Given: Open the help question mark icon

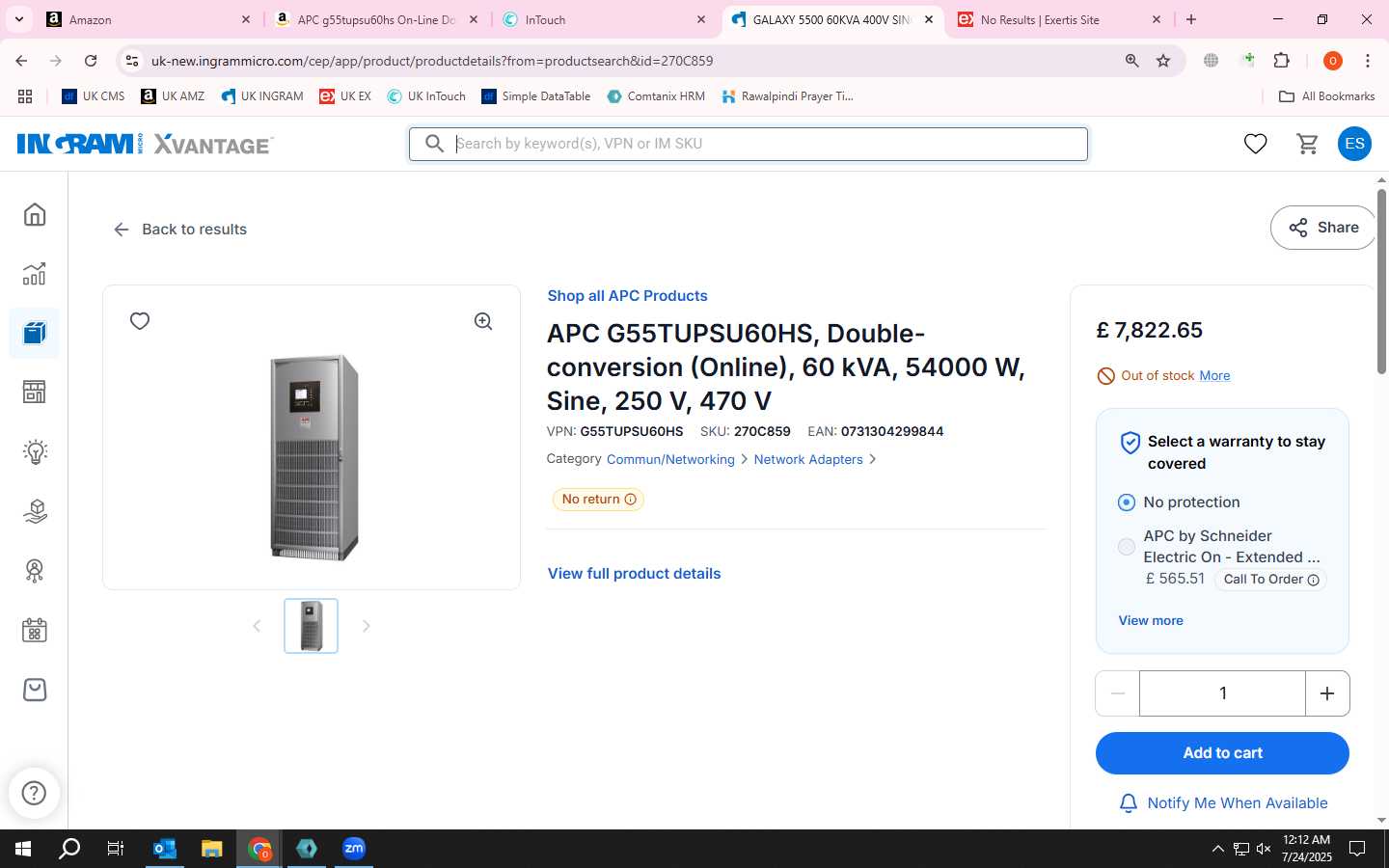Looking at the screenshot, I should pos(34,793).
